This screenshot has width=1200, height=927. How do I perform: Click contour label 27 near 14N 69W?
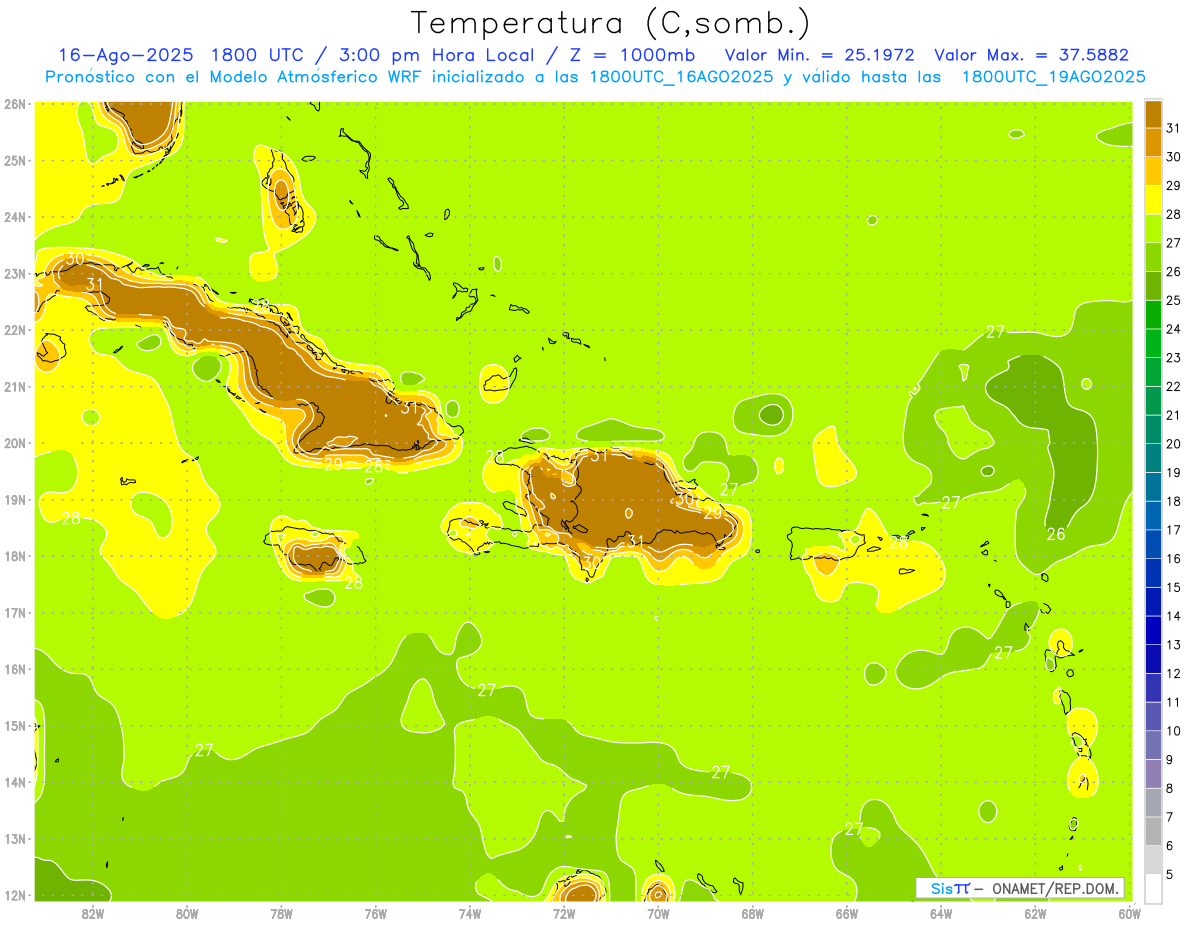coord(721,772)
